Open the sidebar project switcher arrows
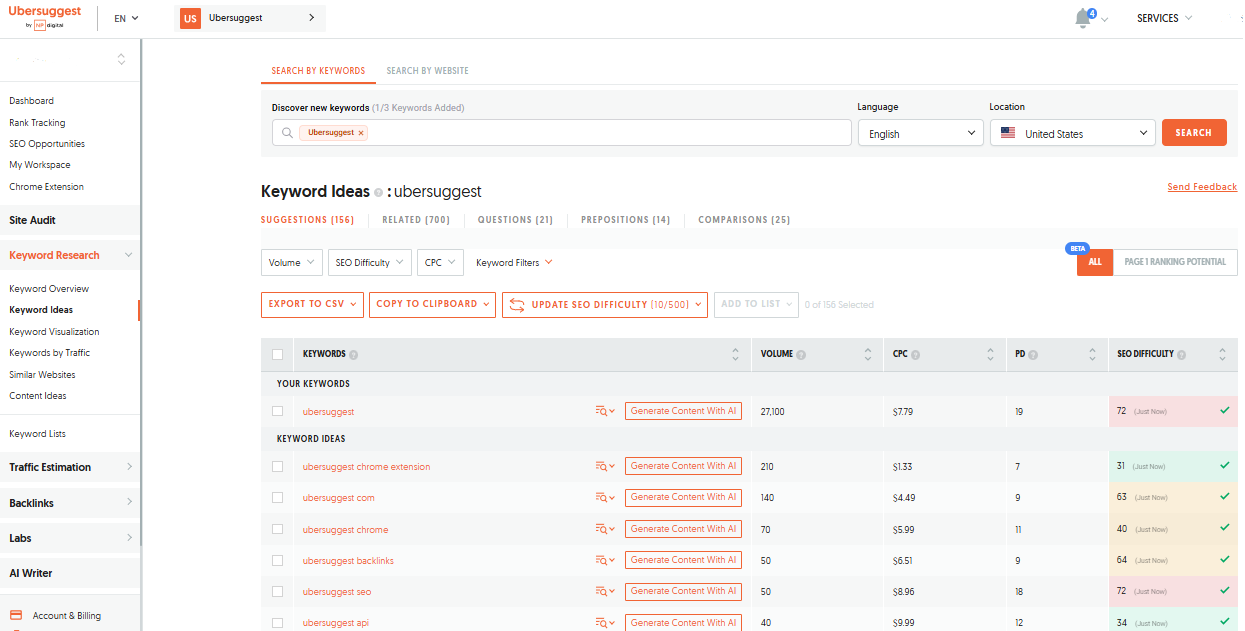Image resolution: width=1245 pixels, height=631 pixels. 121,59
